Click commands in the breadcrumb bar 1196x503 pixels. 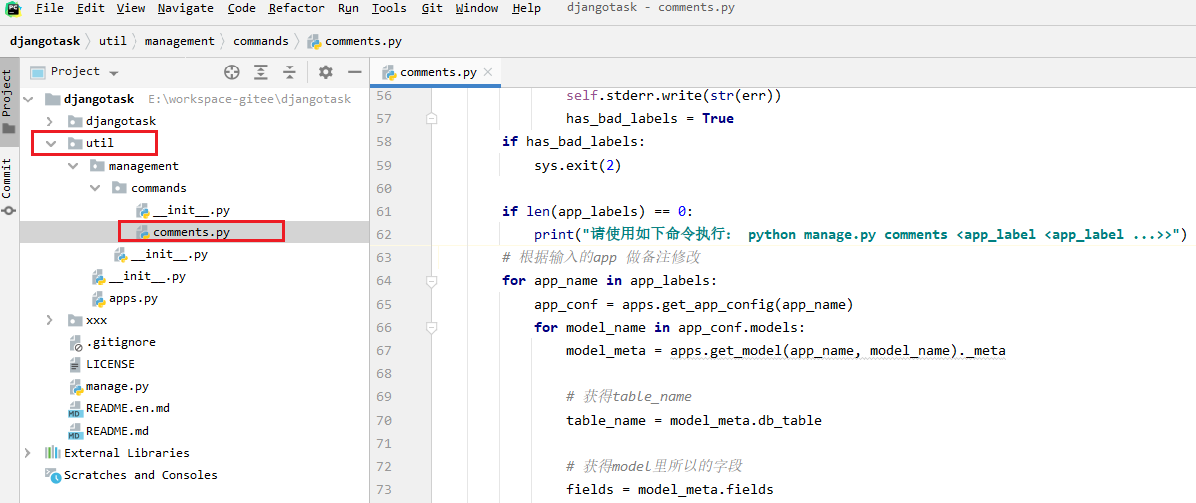click(261, 40)
